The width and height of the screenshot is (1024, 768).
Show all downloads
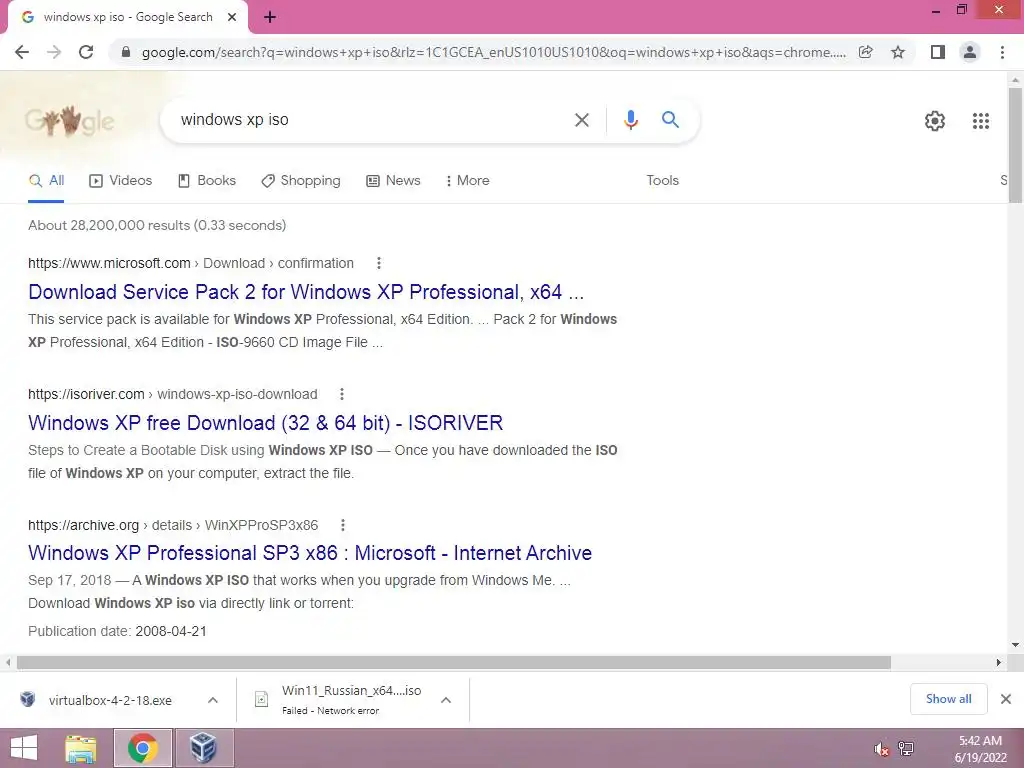tap(948, 699)
